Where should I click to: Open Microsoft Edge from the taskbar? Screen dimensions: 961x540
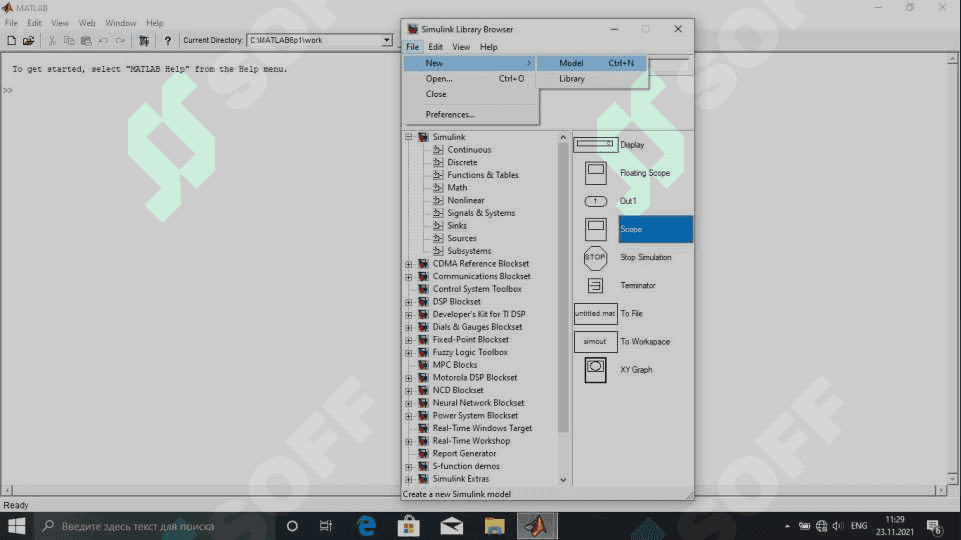point(367,526)
